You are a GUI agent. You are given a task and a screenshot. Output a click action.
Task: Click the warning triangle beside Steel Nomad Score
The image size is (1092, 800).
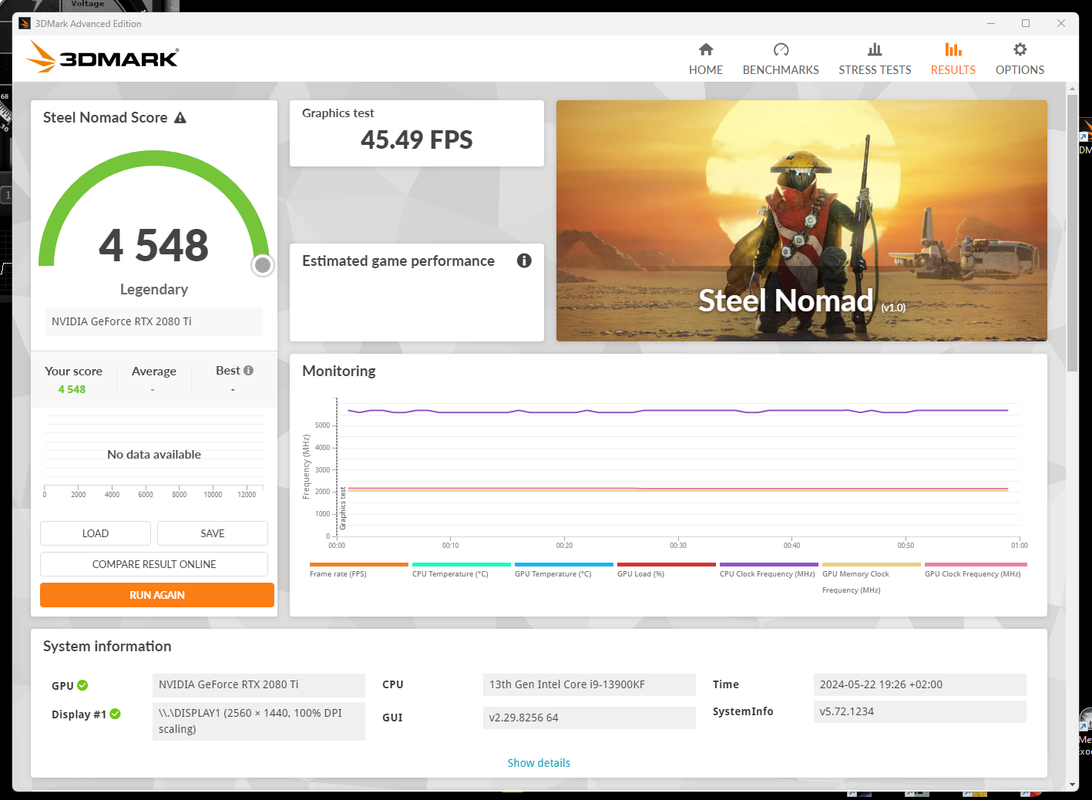click(x=180, y=118)
